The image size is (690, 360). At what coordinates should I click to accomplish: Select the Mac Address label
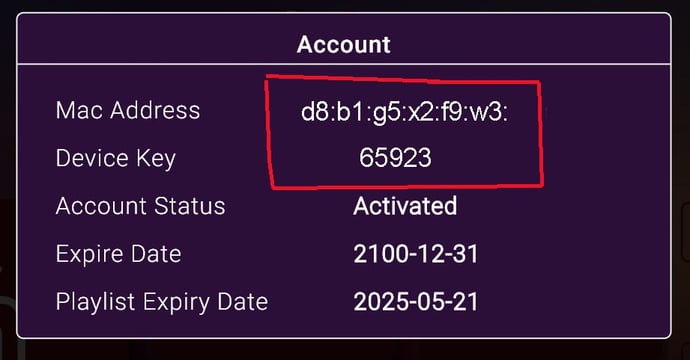click(x=128, y=110)
